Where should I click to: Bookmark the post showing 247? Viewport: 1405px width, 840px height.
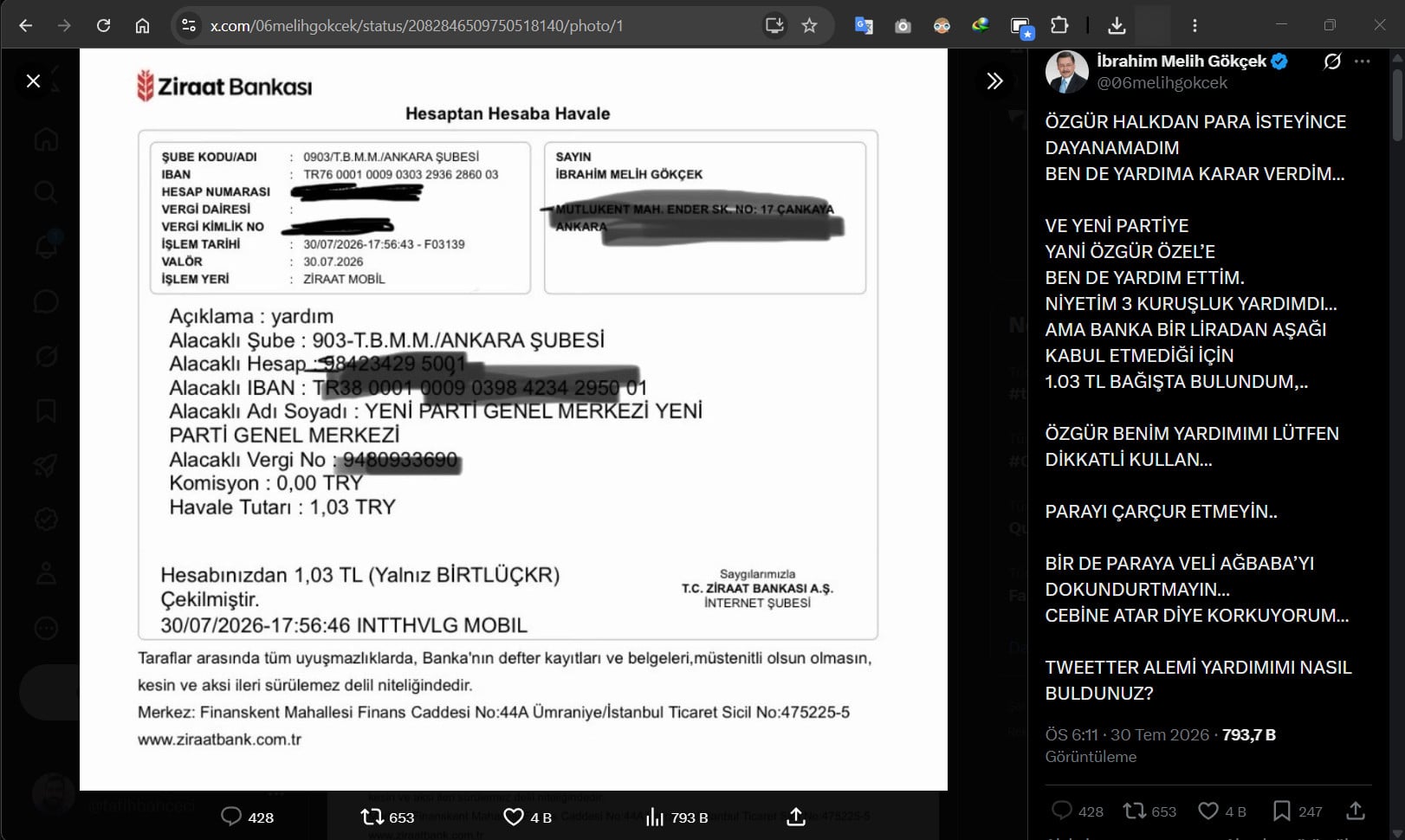(1298, 811)
